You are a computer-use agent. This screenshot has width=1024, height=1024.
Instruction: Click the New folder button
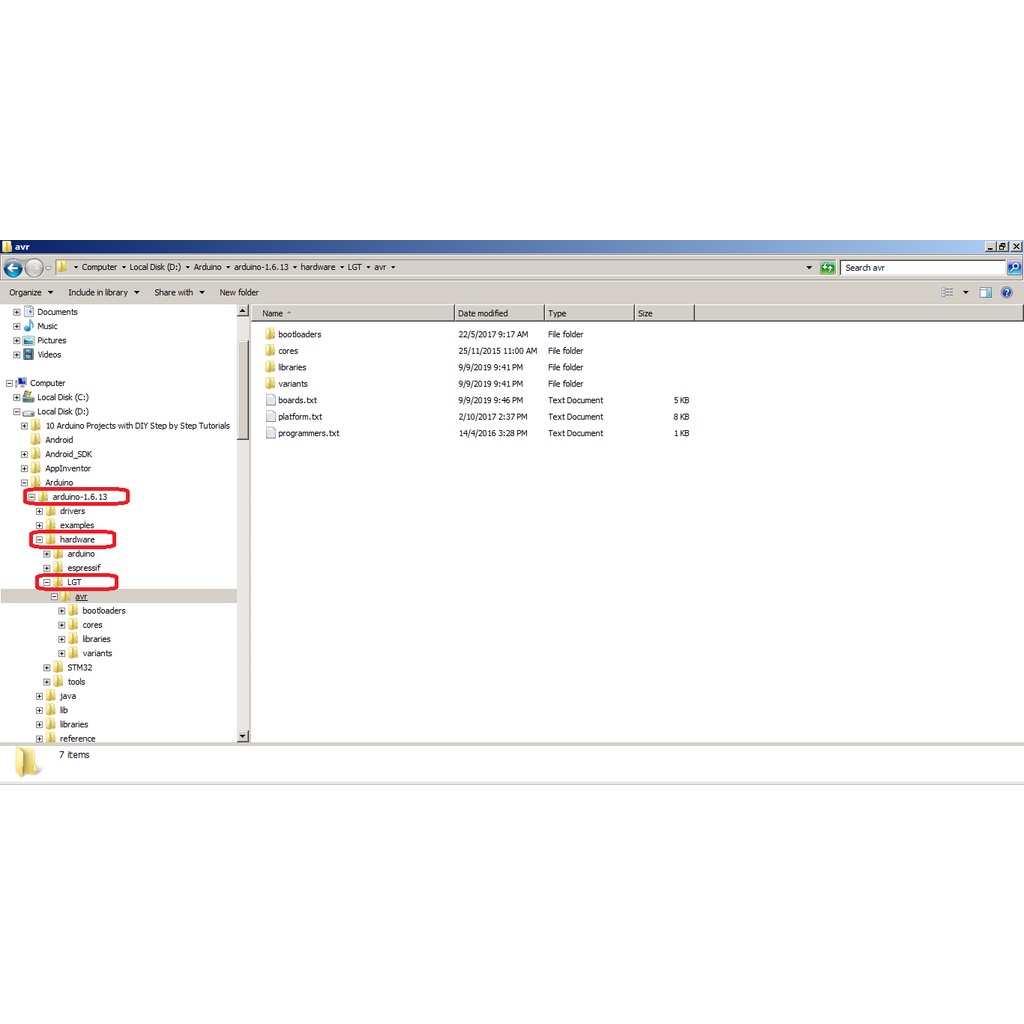click(x=239, y=293)
